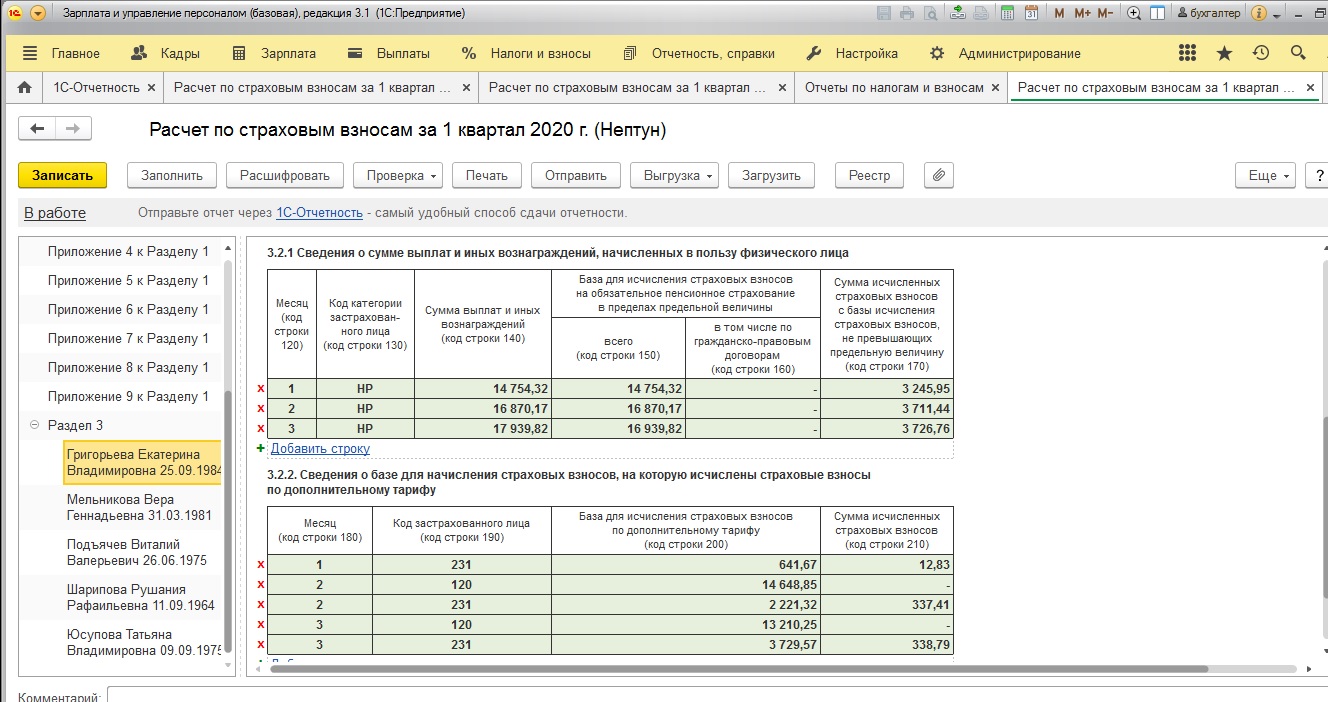Select Приложение 9 к Разделу 1
Viewport: 1328px width, 702px height.
tap(128, 396)
